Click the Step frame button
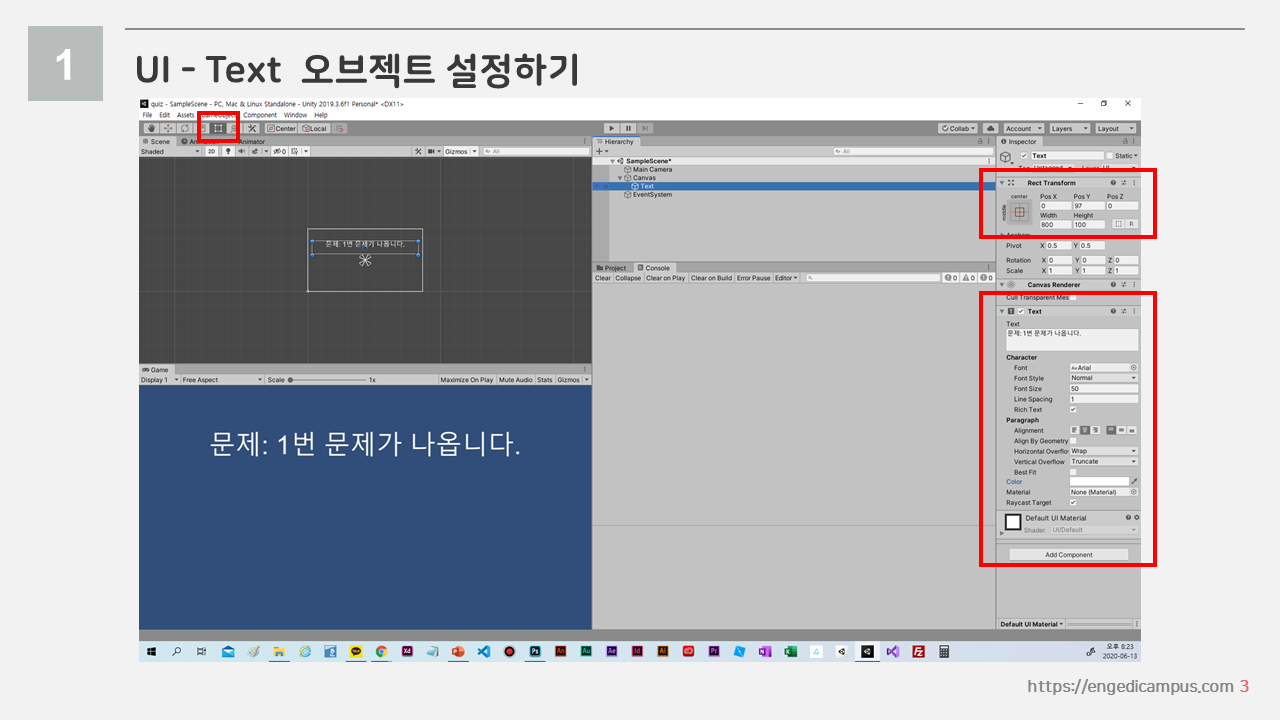The height and width of the screenshot is (720, 1280). [645, 128]
